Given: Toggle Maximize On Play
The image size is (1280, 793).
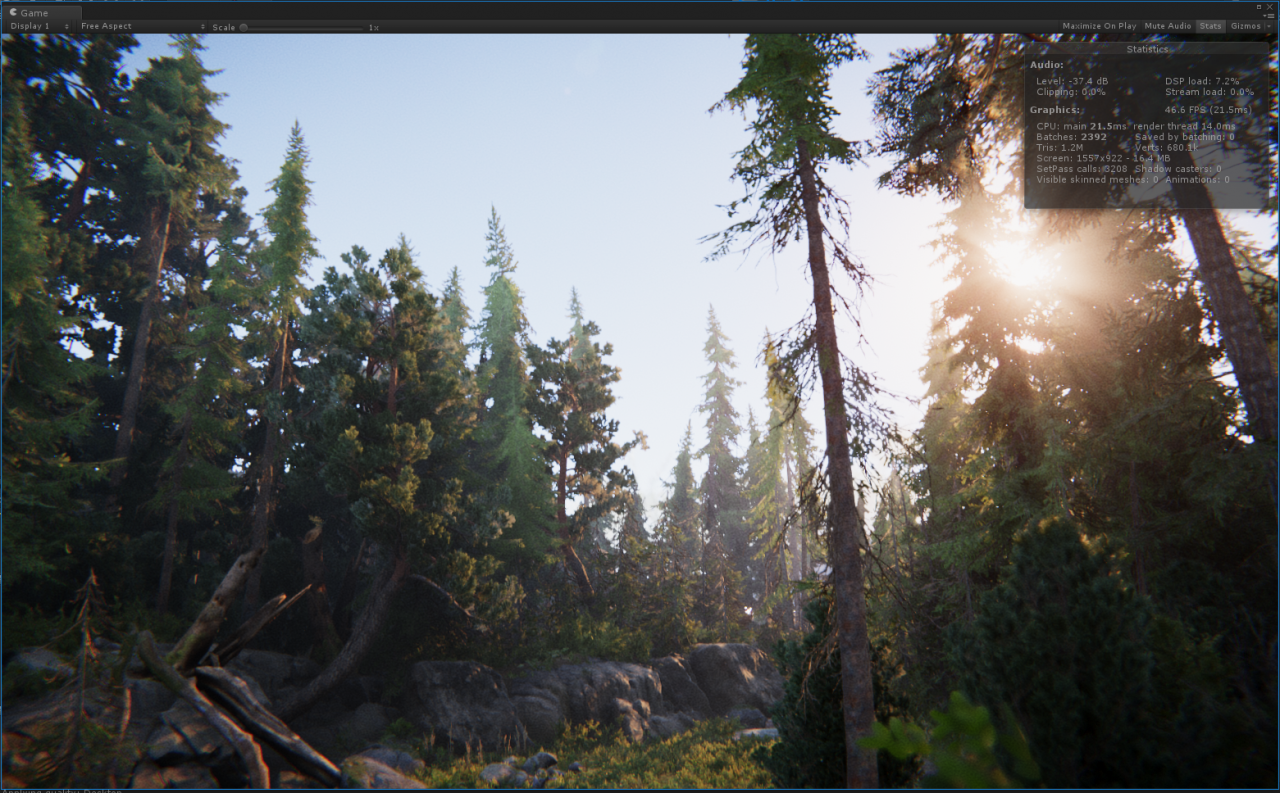Looking at the screenshot, I should point(1098,26).
